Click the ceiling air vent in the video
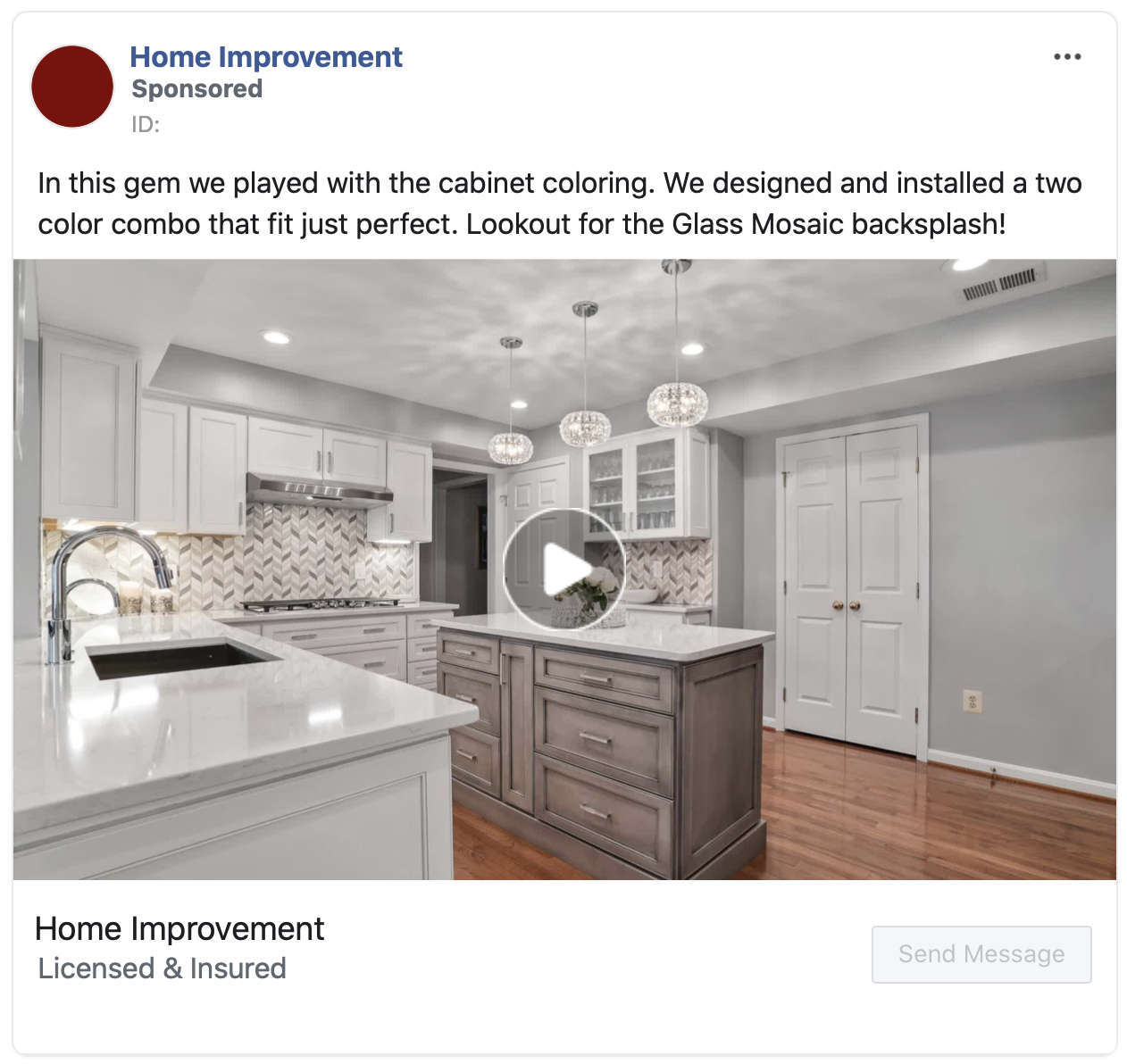Viewport: 1127px width, 1064px height. (998, 284)
